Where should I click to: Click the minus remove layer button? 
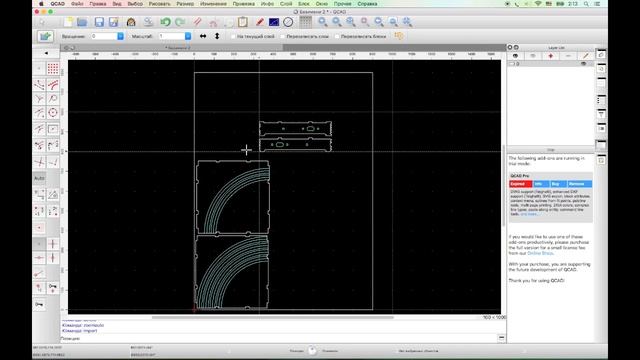click(568, 56)
